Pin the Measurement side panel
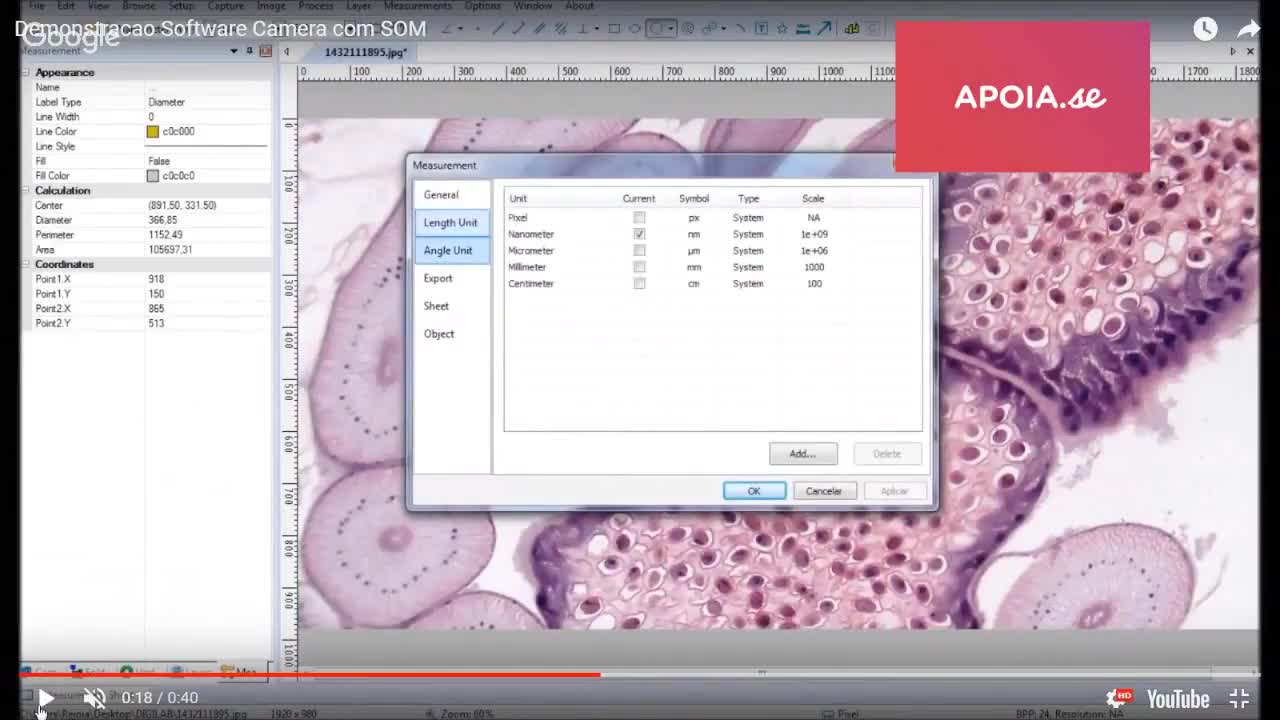The image size is (1280, 720). (249, 51)
